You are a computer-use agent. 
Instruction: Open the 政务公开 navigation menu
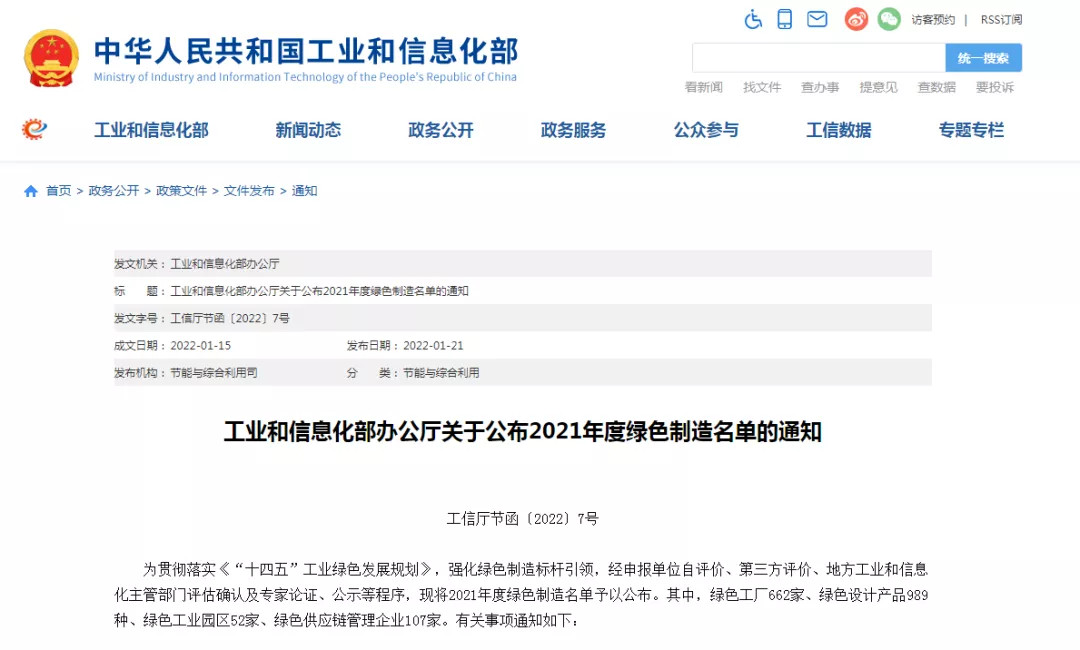[x=441, y=130]
